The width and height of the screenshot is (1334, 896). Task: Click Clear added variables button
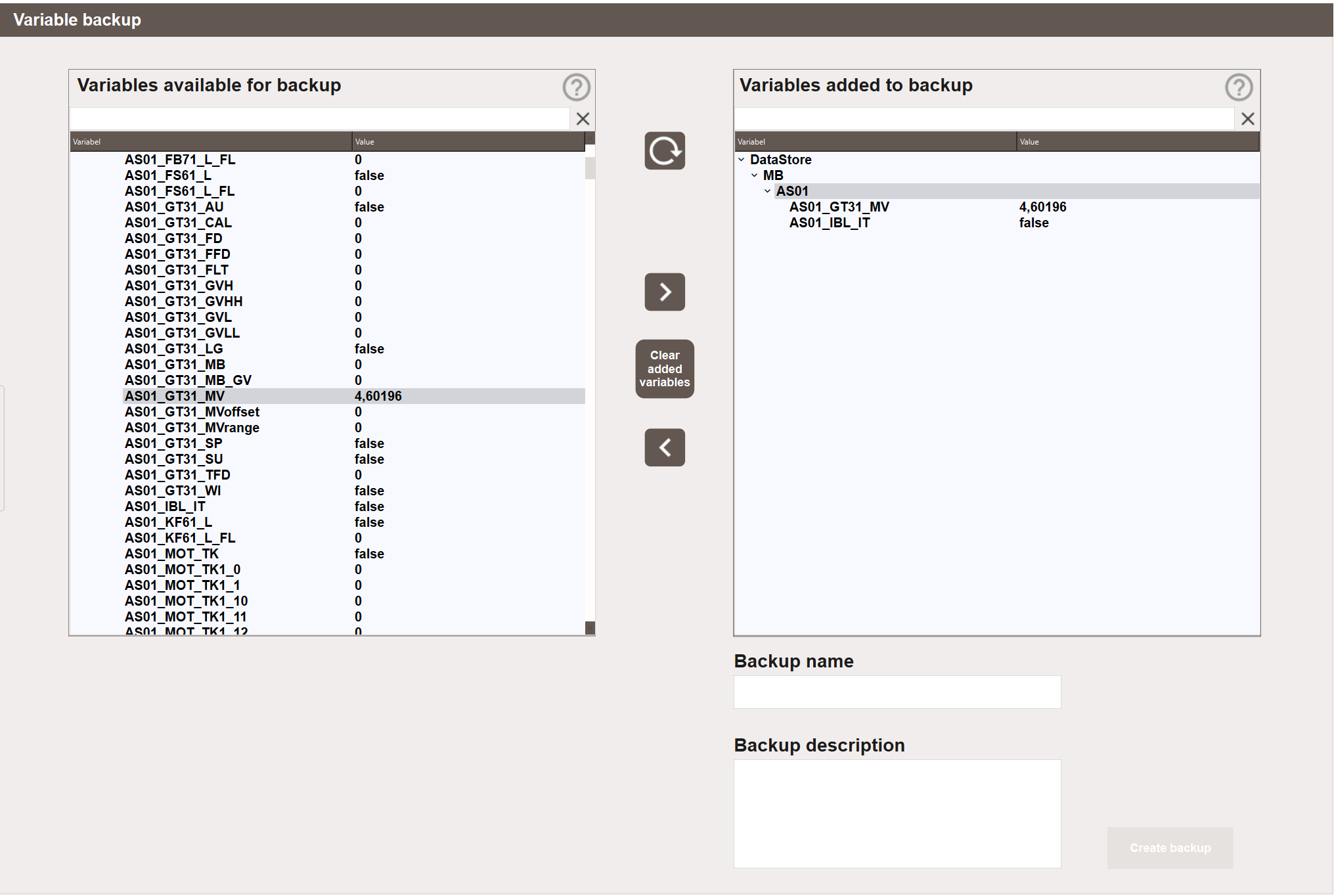[664, 369]
